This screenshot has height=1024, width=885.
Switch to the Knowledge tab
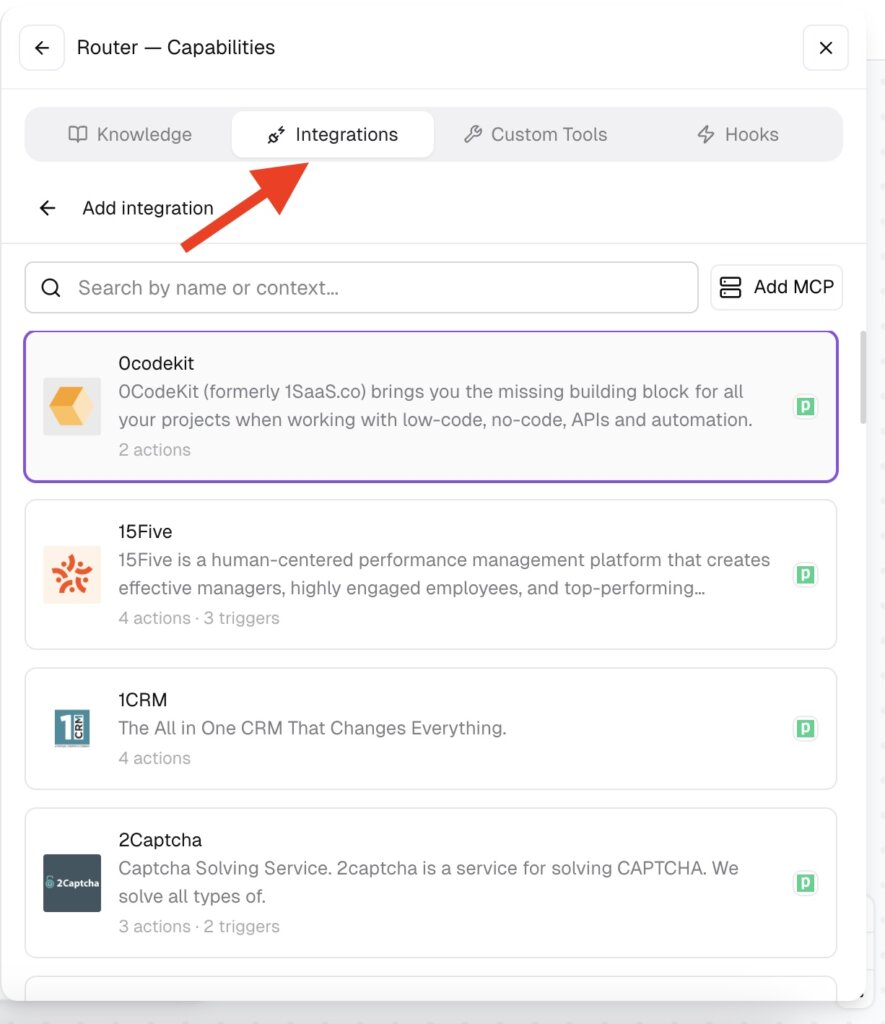point(130,135)
